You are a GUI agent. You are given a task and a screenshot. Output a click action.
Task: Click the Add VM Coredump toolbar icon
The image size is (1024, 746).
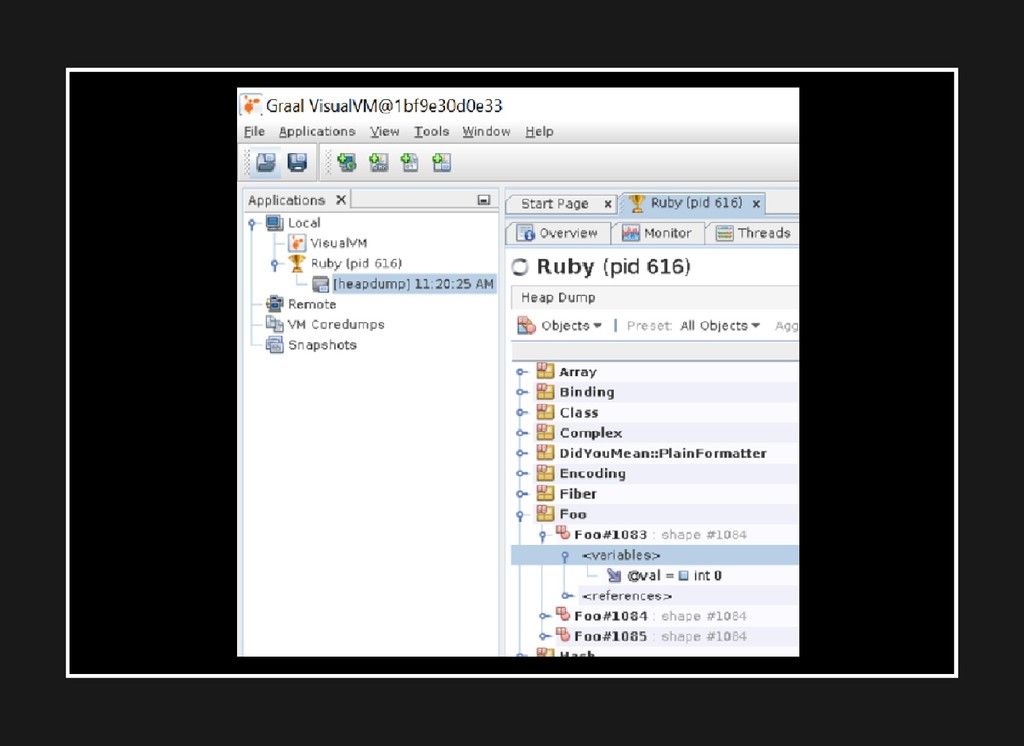tap(410, 162)
